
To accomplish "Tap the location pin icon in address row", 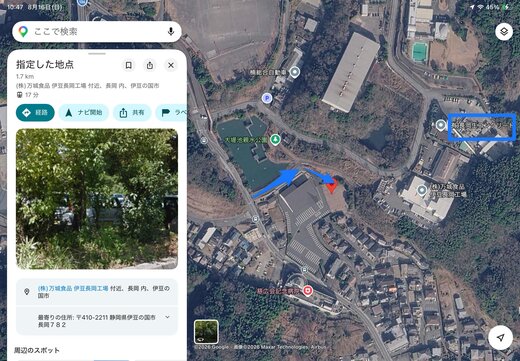I will click(27, 292).
